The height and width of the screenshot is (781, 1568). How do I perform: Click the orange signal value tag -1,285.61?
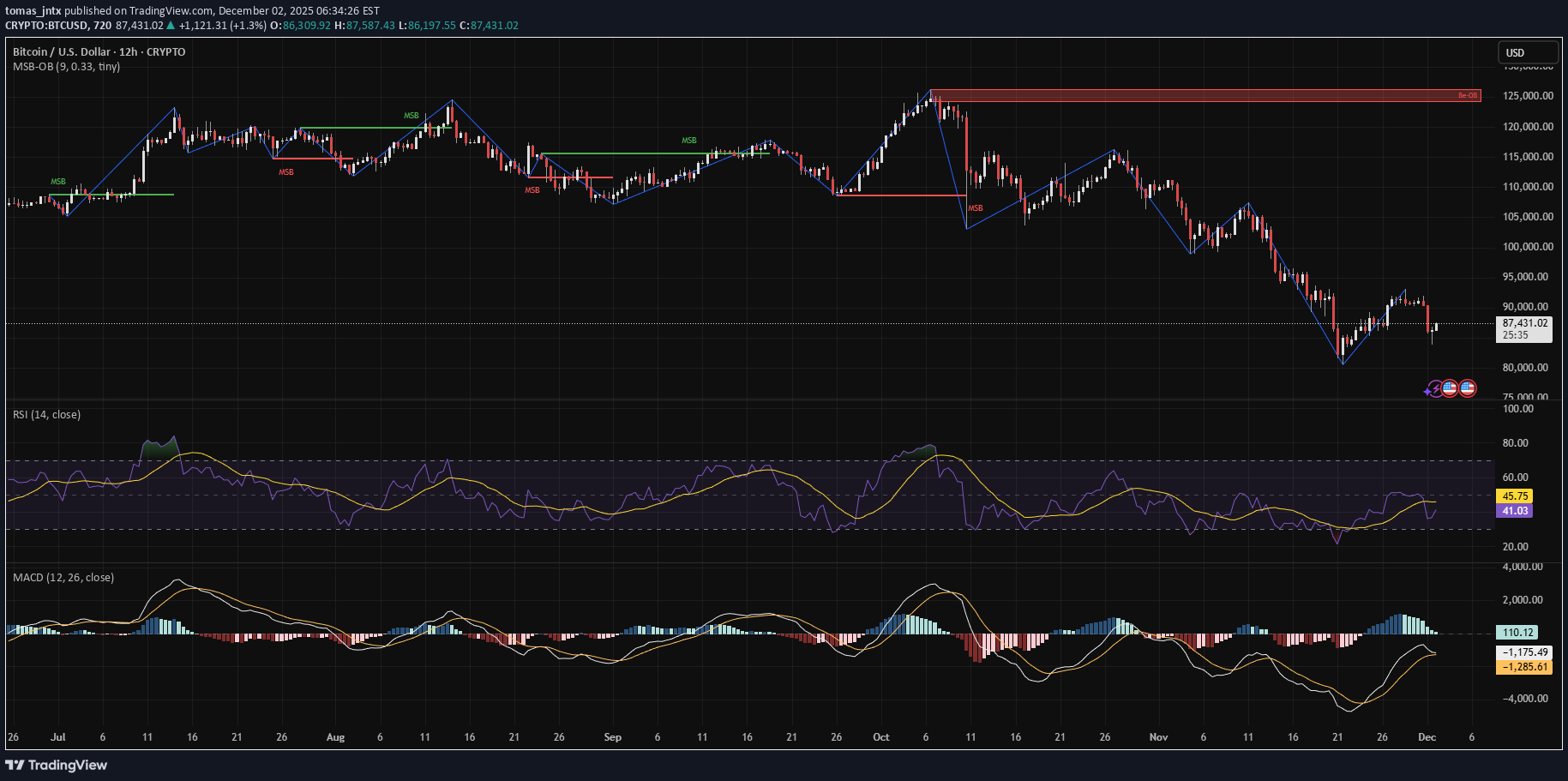[x=1524, y=667]
